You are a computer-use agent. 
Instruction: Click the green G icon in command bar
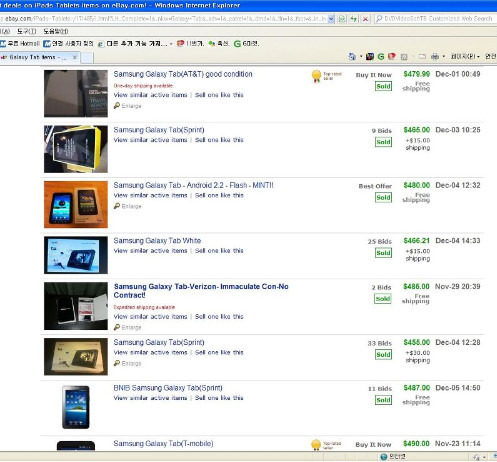coord(381,56)
